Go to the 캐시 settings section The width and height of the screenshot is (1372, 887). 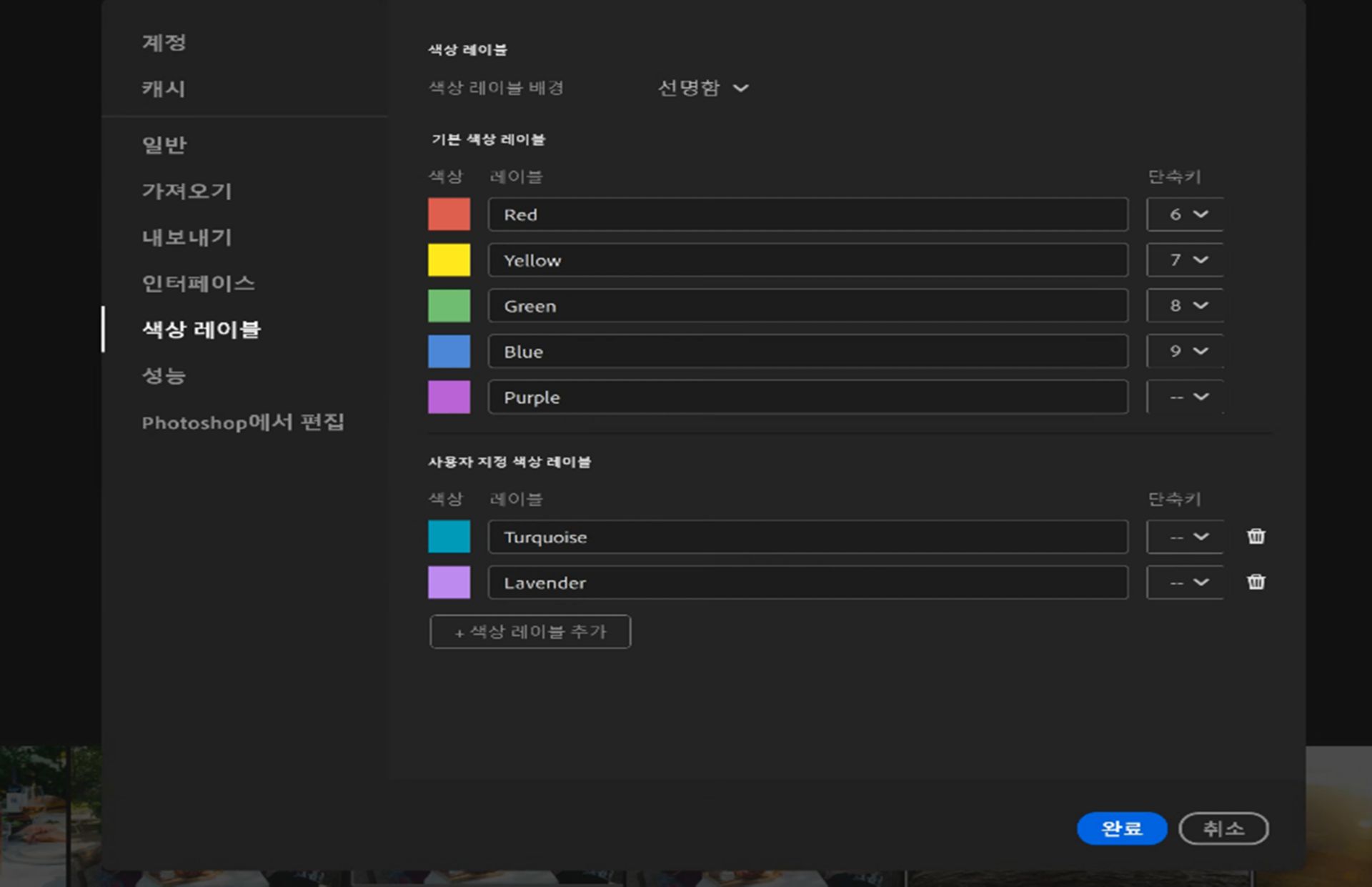pos(164,89)
